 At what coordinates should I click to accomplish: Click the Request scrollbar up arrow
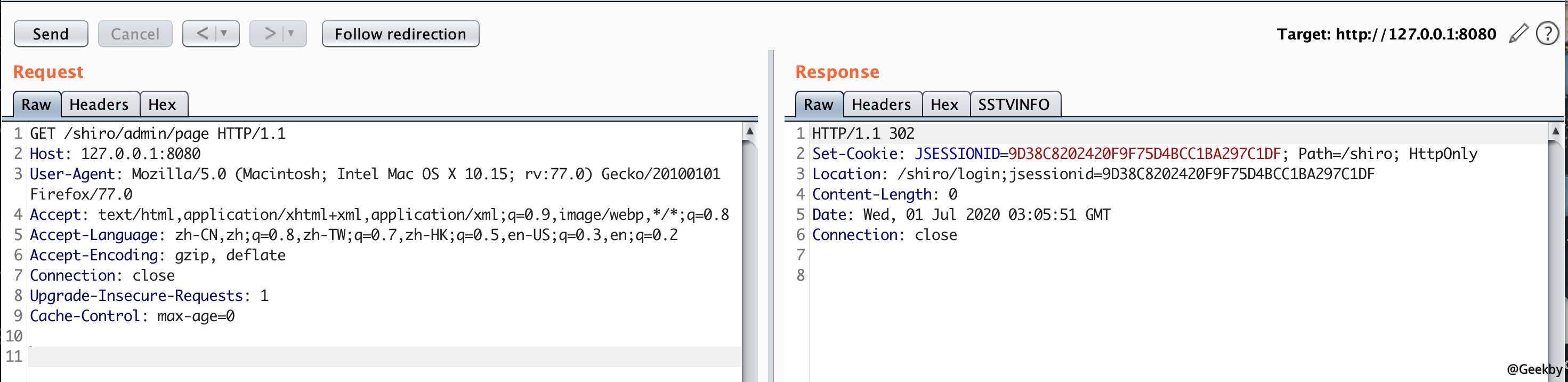click(x=750, y=131)
